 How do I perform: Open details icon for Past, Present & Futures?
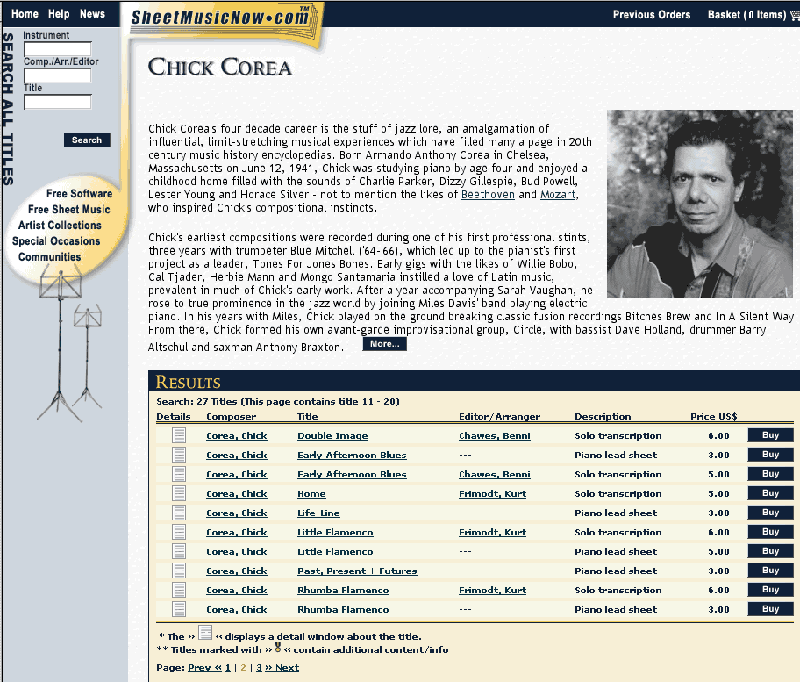pyautogui.click(x=179, y=571)
